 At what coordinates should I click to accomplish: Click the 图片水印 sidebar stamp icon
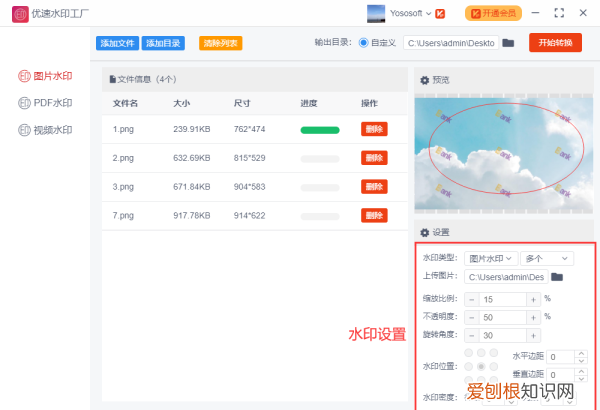24,76
